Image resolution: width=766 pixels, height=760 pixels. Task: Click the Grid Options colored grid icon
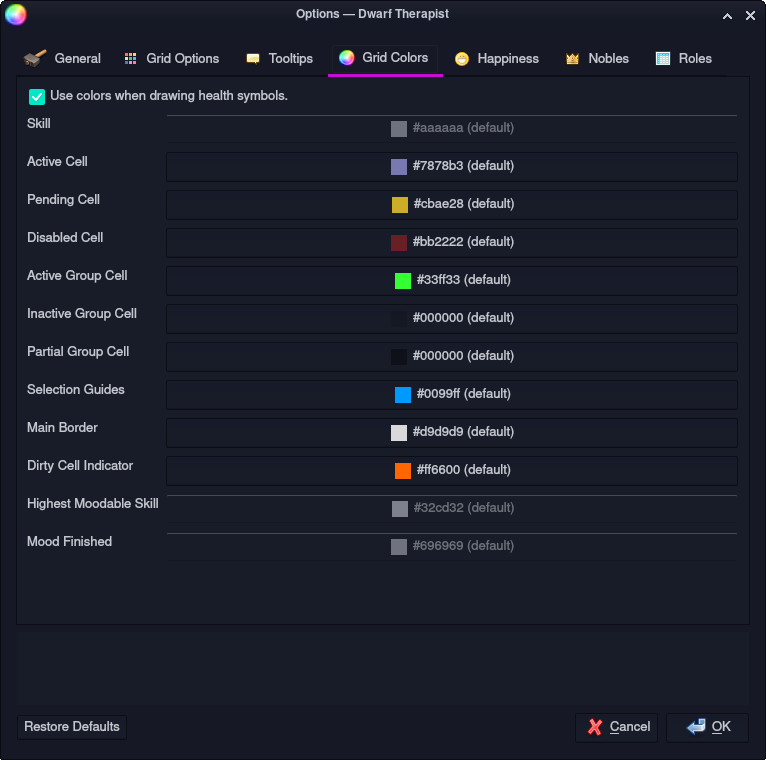coord(130,59)
